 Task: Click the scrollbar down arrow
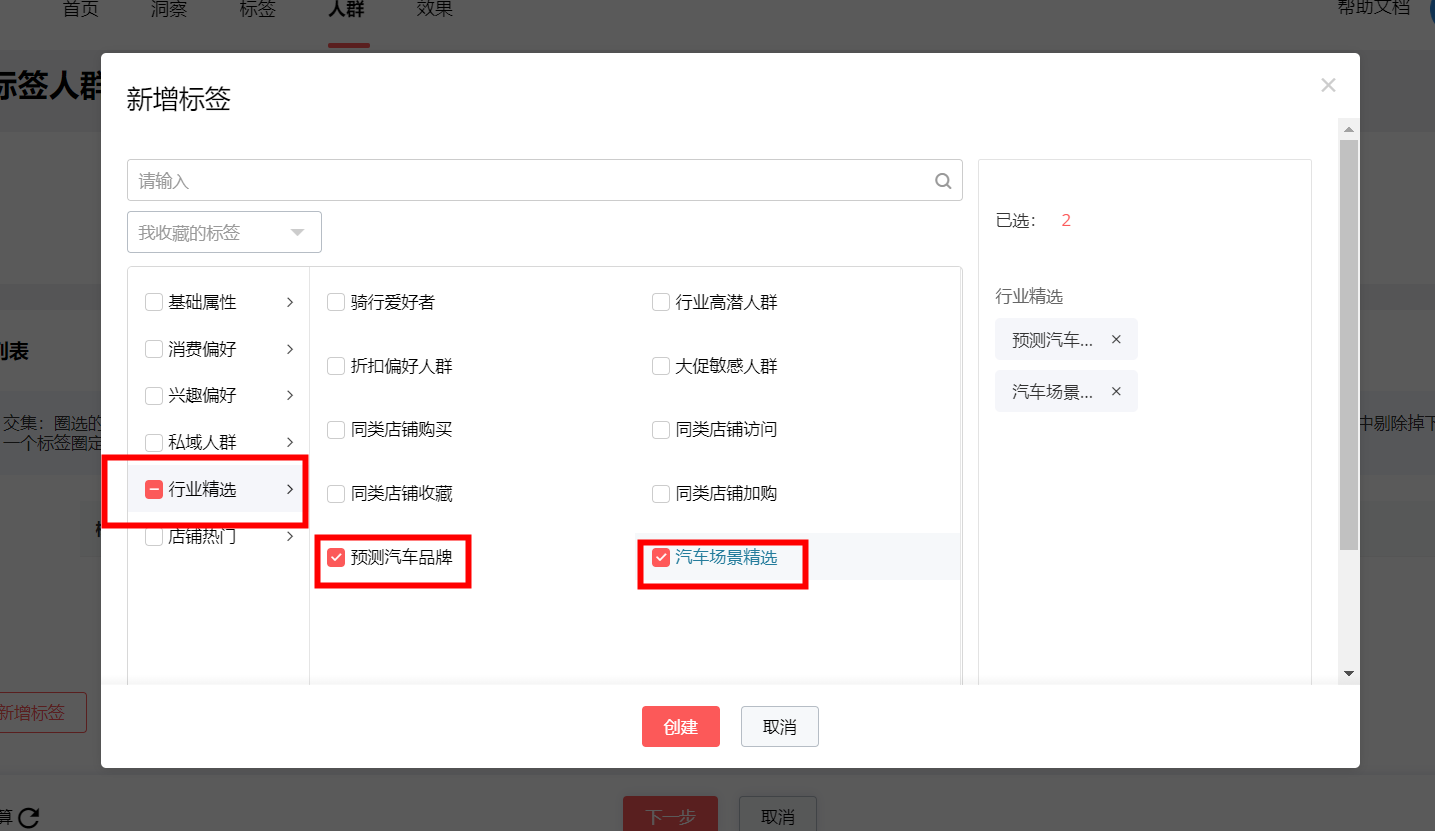[1348, 673]
